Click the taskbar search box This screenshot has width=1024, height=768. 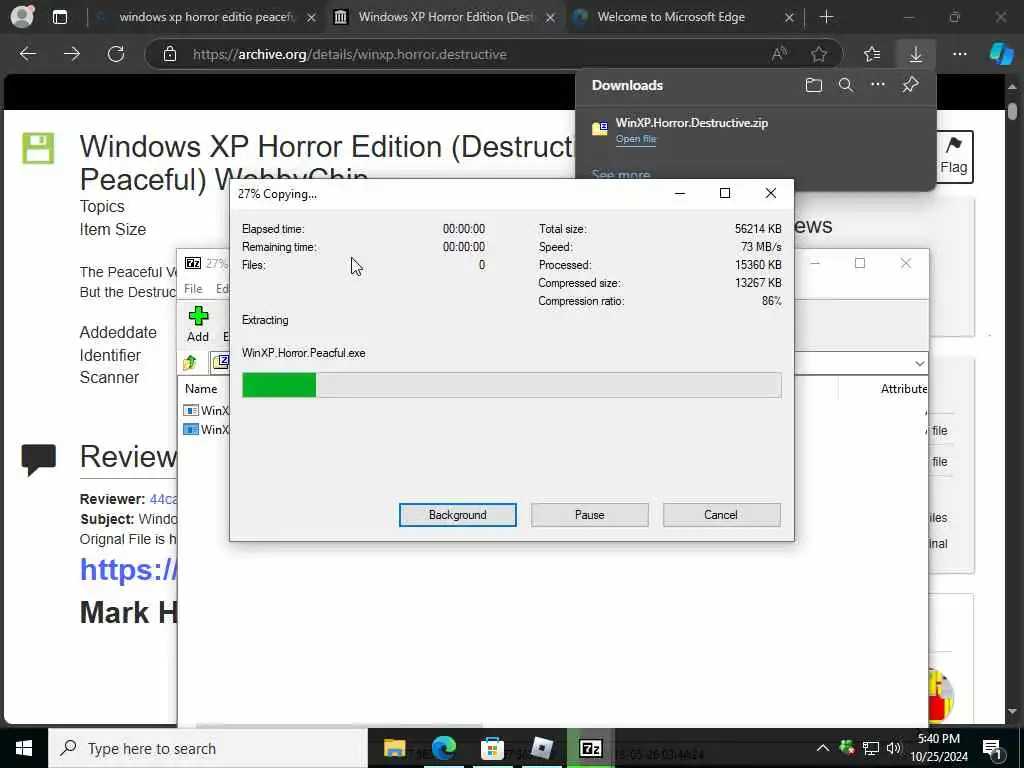(x=208, y=748)
